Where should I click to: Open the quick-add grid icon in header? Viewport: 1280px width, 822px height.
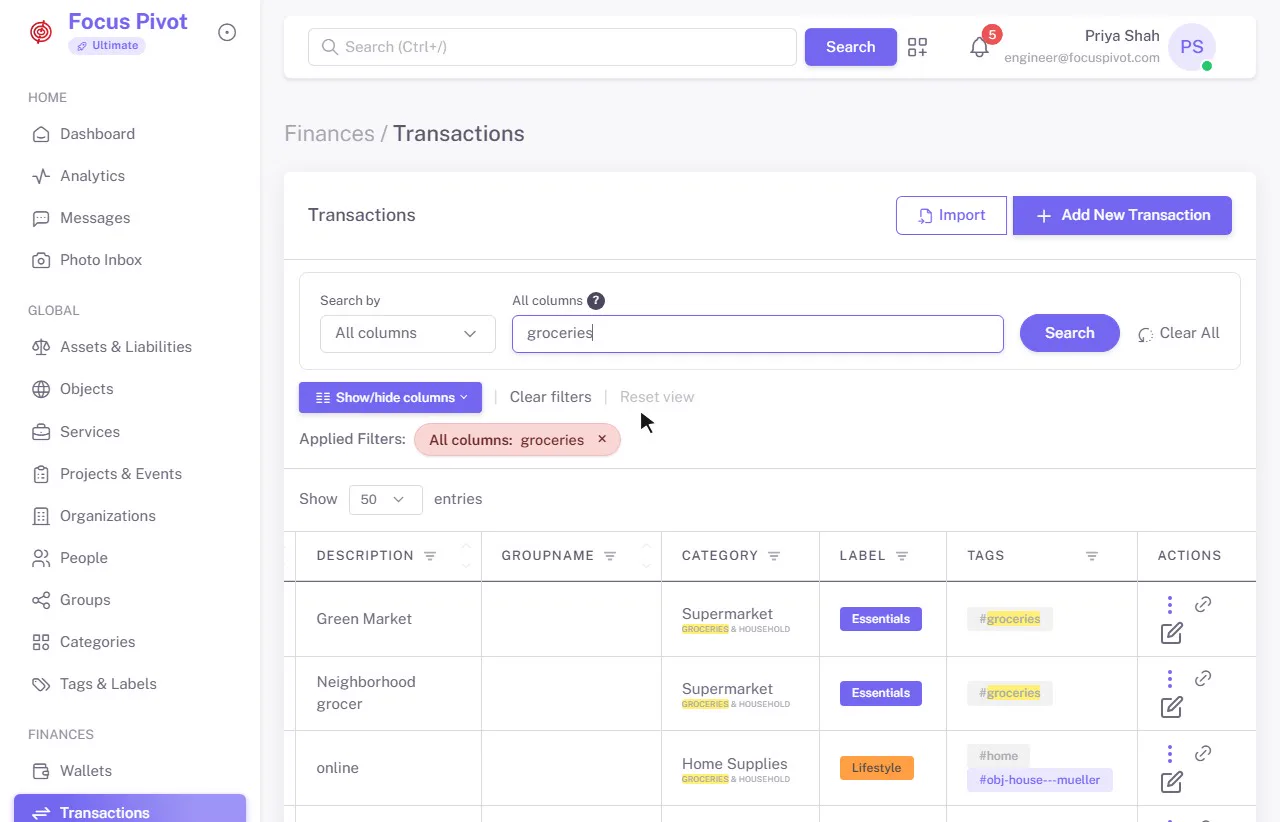click(917, 47)
